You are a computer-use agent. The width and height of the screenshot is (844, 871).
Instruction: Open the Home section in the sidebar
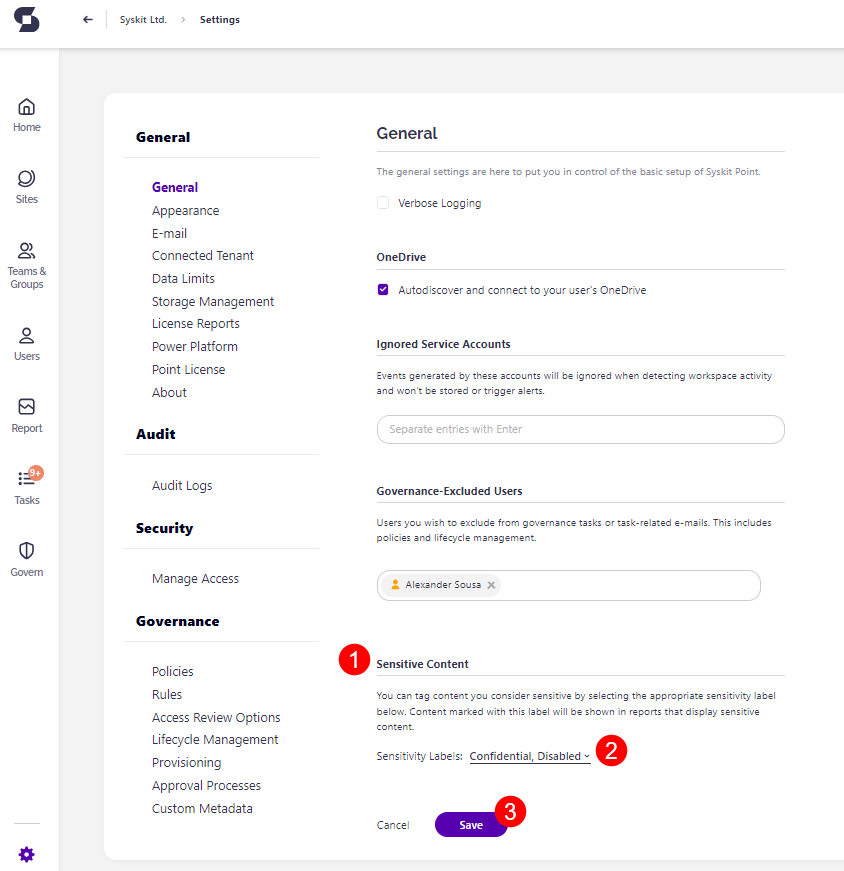click(x=26, y=112)
